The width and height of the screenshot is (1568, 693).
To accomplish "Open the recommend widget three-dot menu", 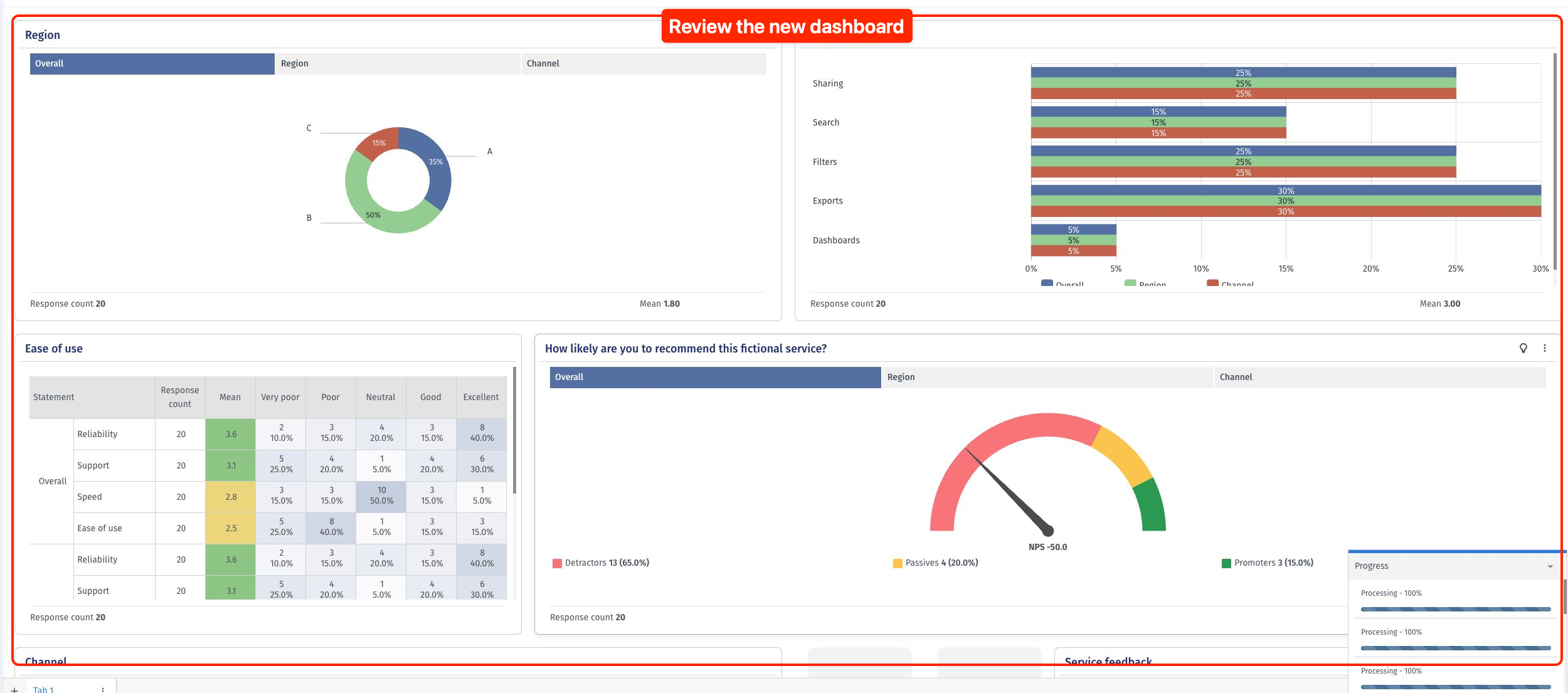I will [1545, 348].
